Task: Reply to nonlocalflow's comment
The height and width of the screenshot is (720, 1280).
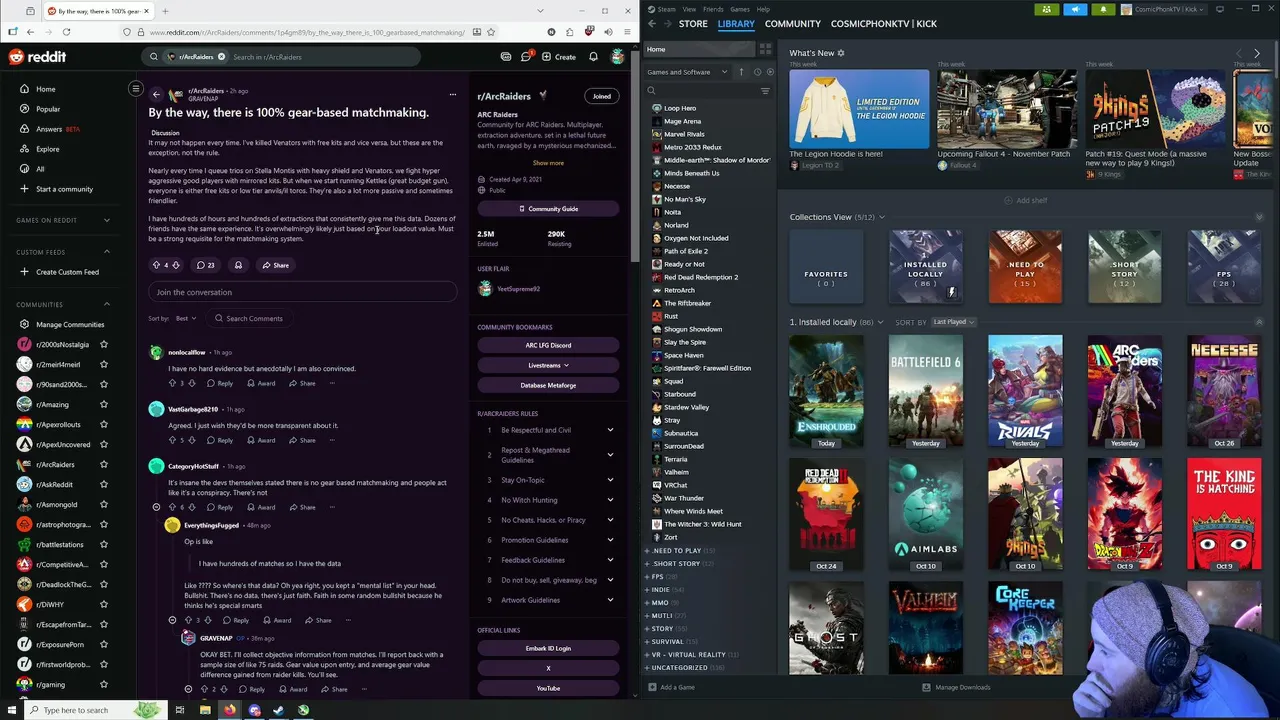Action: tap(220, 383)
